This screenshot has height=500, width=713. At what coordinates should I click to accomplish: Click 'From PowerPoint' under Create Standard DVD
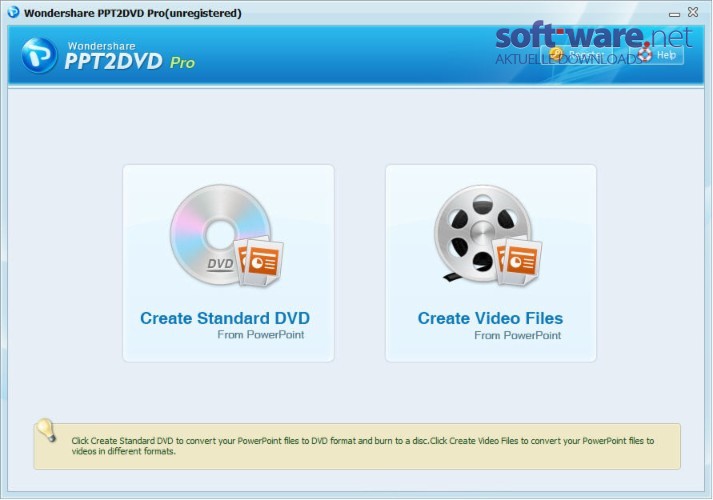(261, 335)
